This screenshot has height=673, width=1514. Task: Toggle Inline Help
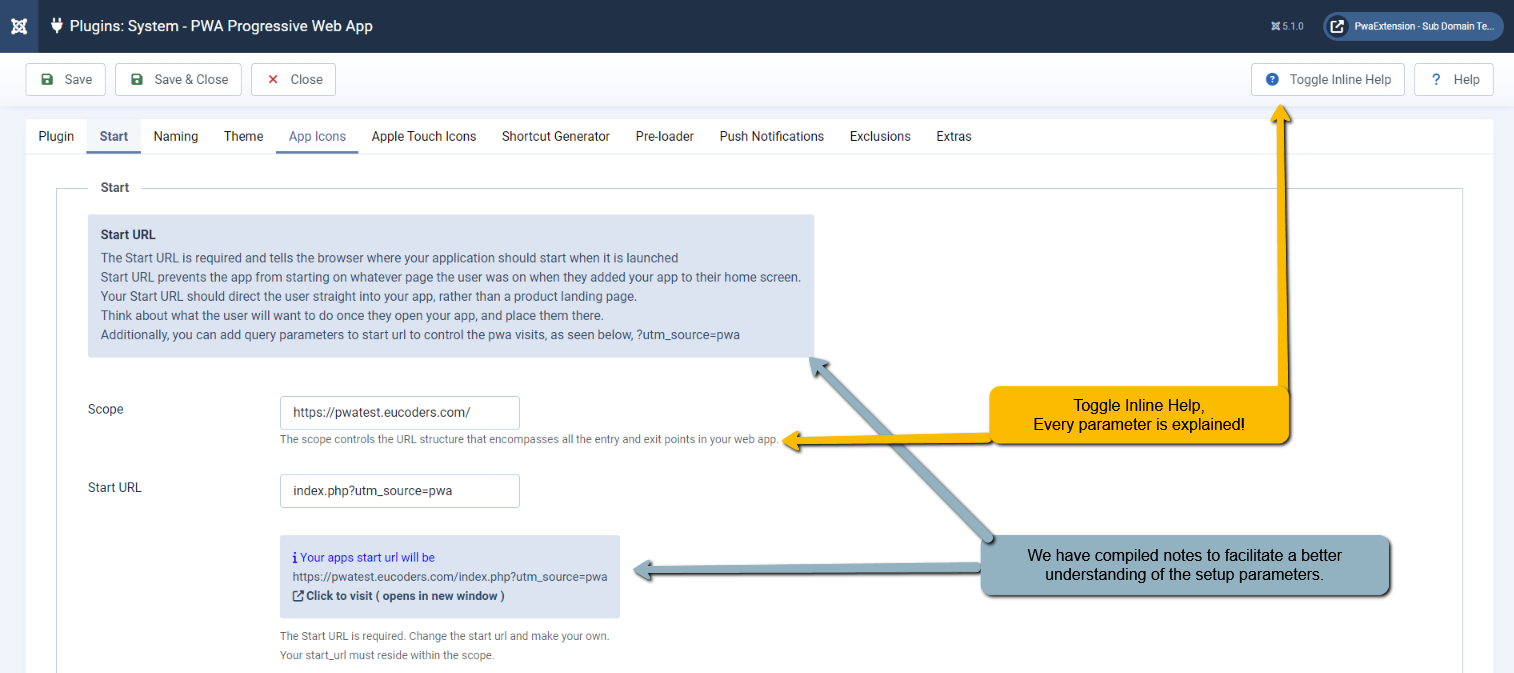point(1328,80)
